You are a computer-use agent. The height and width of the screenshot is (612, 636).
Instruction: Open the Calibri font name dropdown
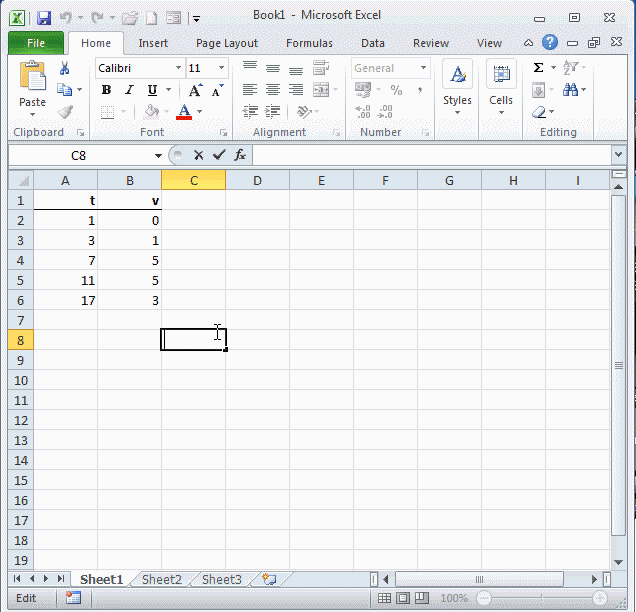pyautogui.click(x=178, y=68)
